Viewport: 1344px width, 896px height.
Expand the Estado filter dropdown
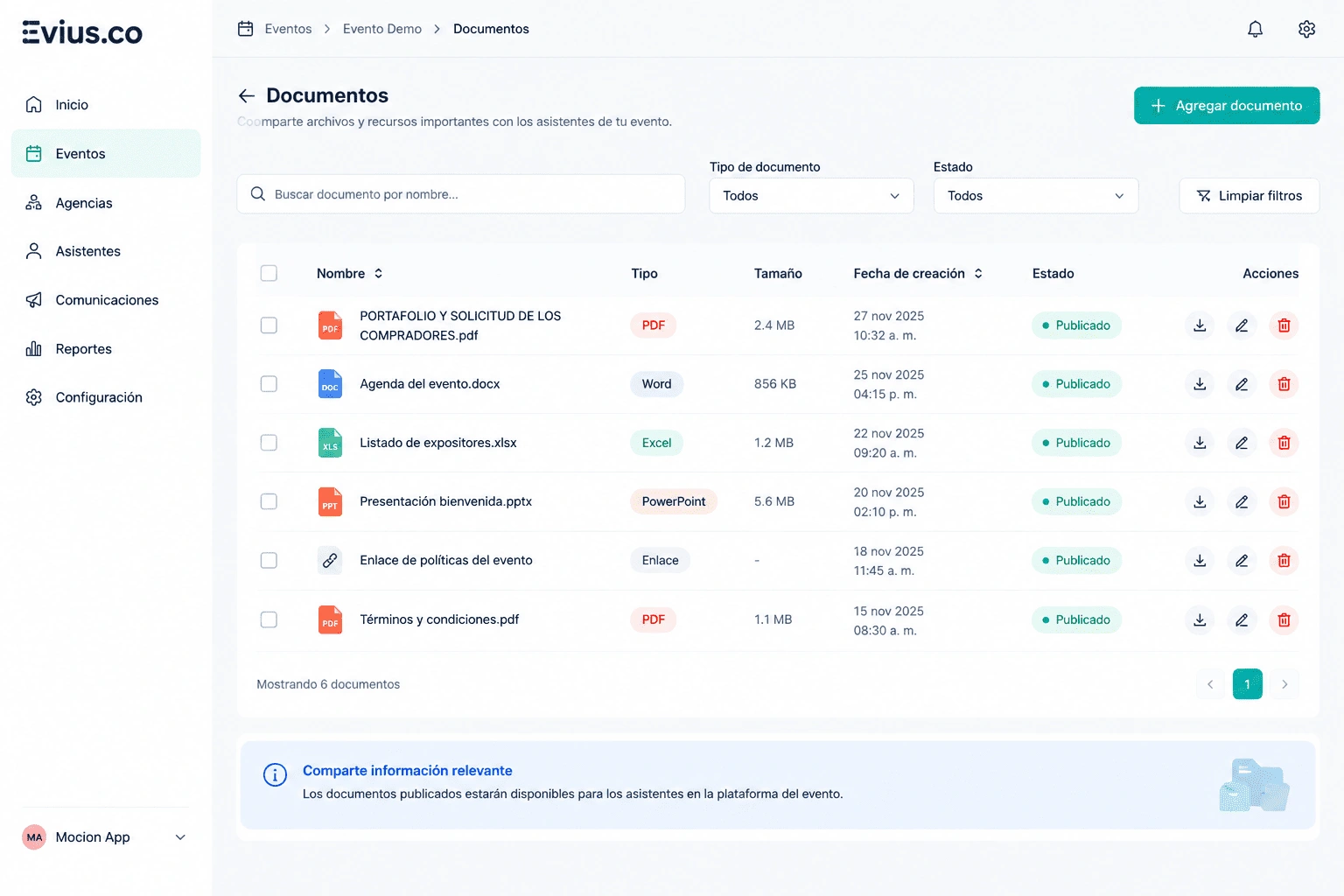(1036, 196)
